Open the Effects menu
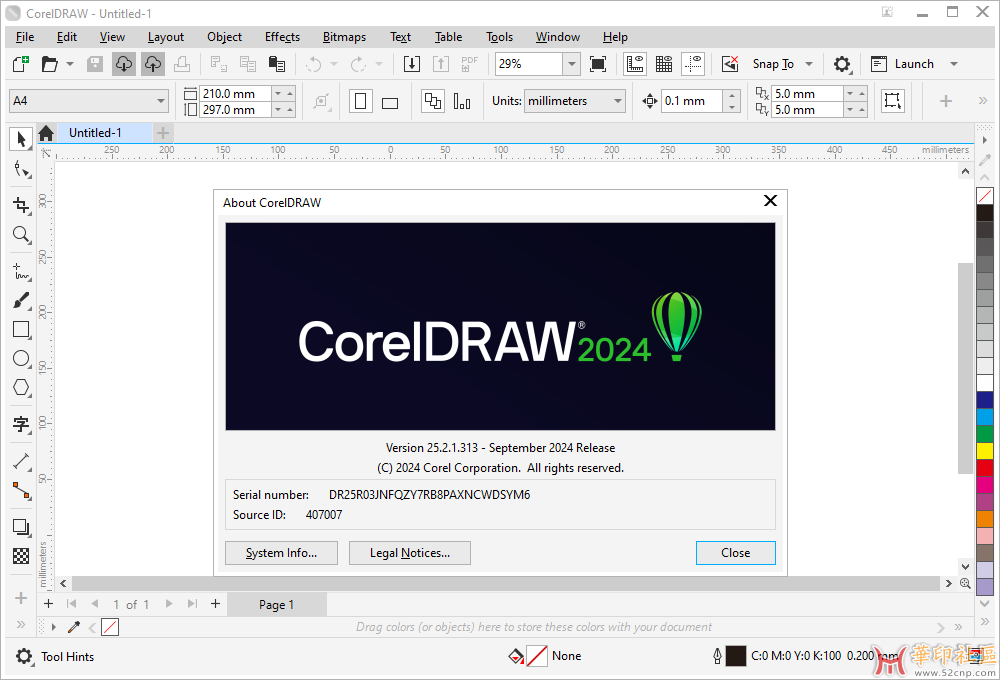 pos(283,37)
